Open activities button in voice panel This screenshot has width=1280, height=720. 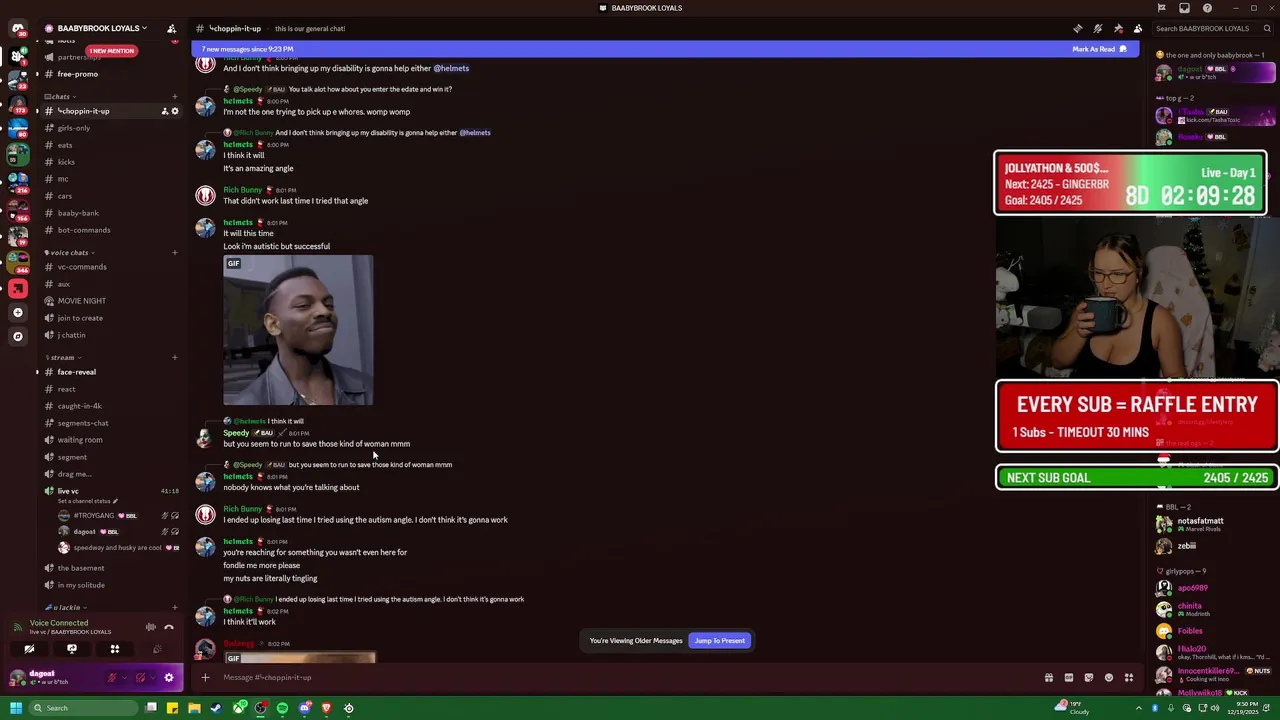click(115, 649)
